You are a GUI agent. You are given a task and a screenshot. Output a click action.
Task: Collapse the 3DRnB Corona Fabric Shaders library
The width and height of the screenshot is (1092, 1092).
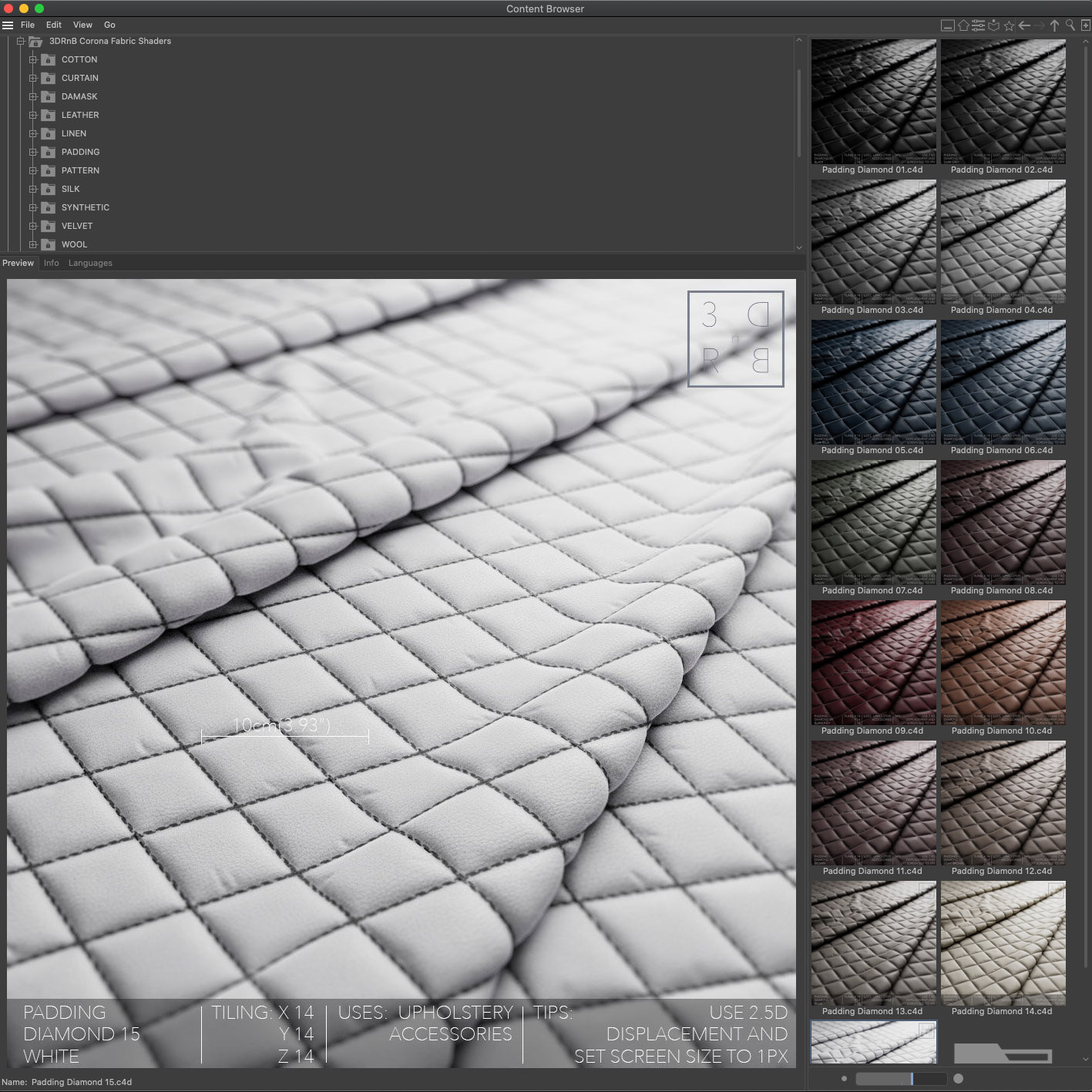(21, 42)
